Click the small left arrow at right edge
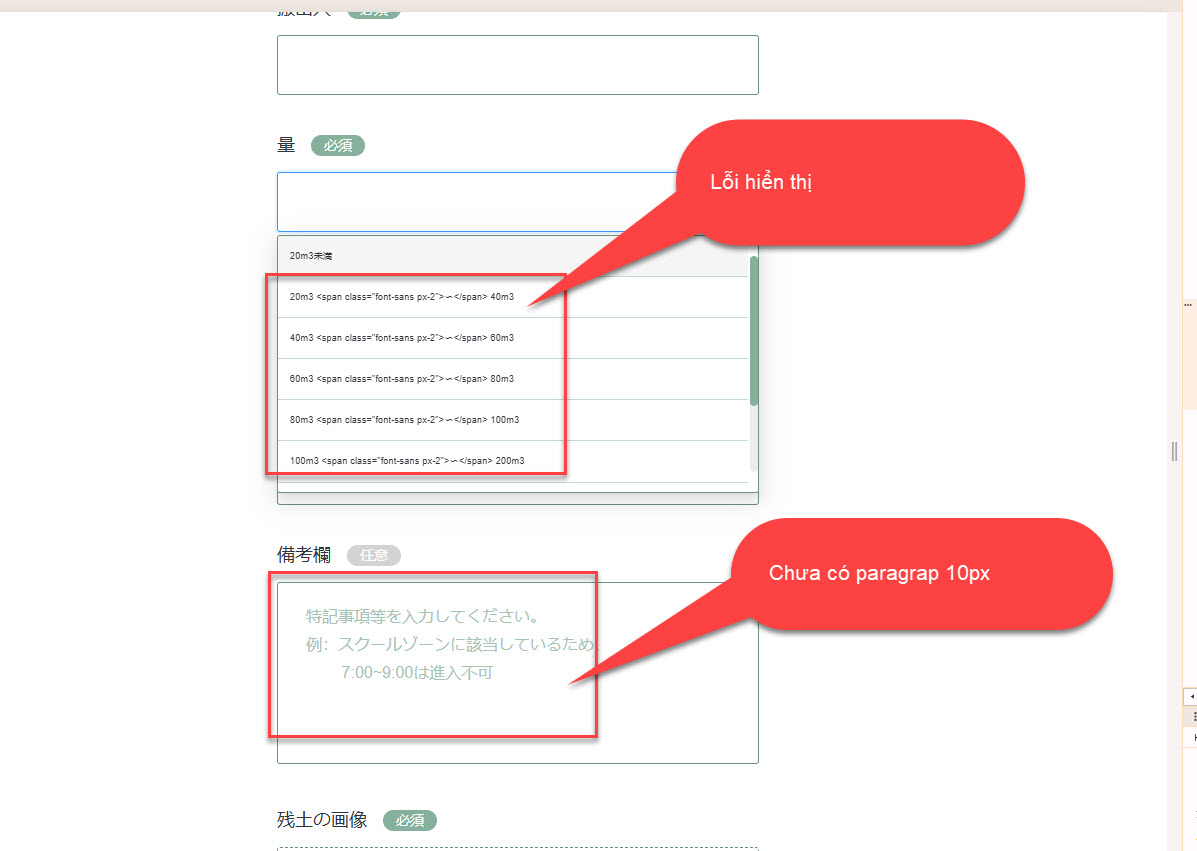Viewport: 1197px width, 851px height. point(1191,695)
